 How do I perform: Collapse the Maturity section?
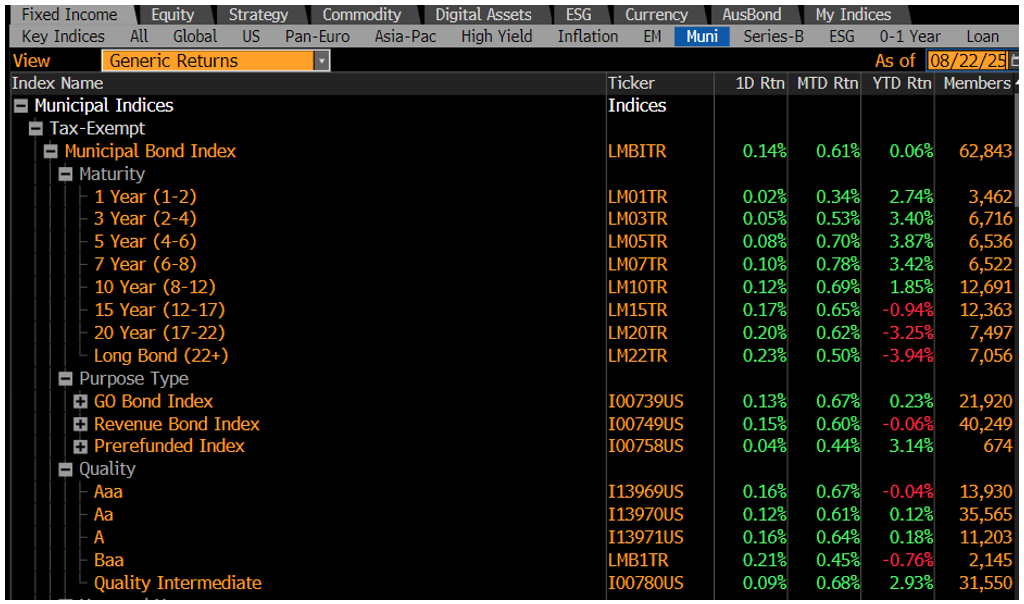click(x=66, y=174)
